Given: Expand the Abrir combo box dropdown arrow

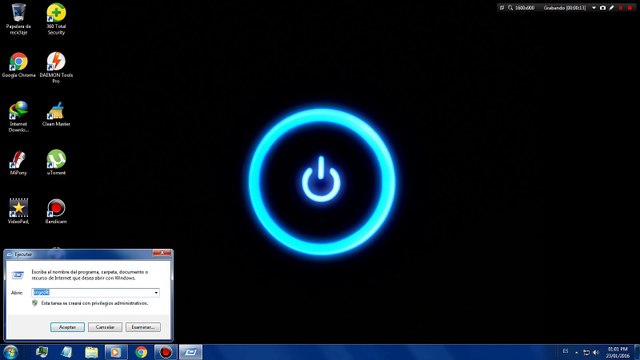Looking at the screenshot, I should click(156, 293).
